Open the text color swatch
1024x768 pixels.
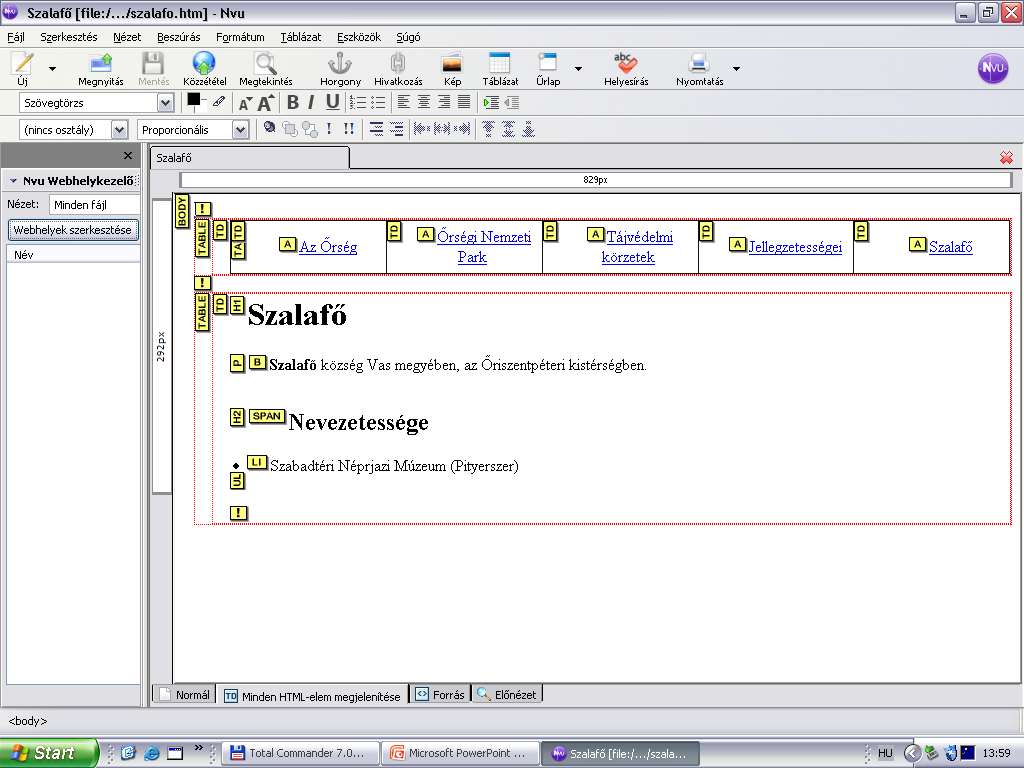[195, 101]
